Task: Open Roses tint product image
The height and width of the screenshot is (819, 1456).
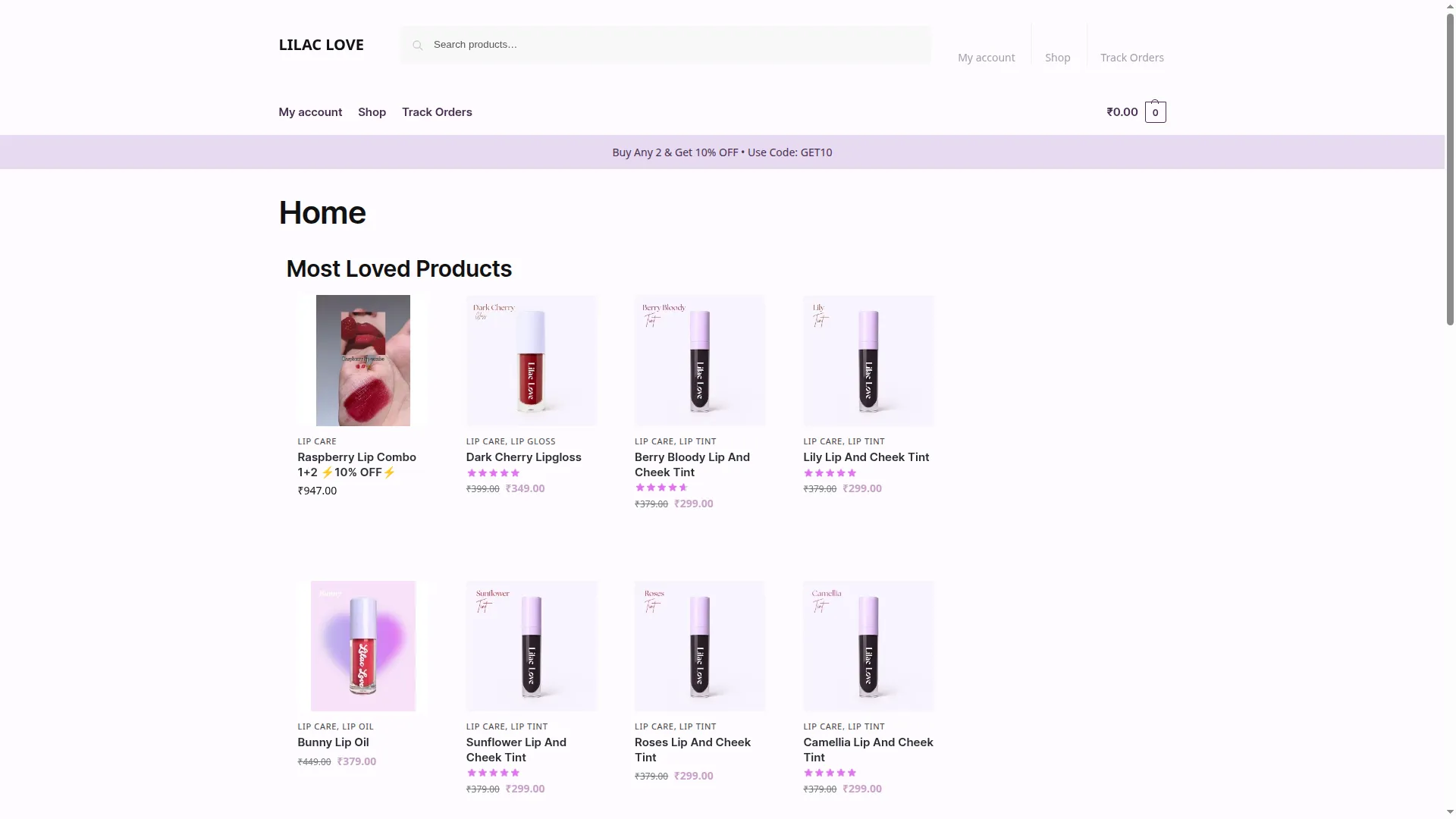Action: point(700,646)
